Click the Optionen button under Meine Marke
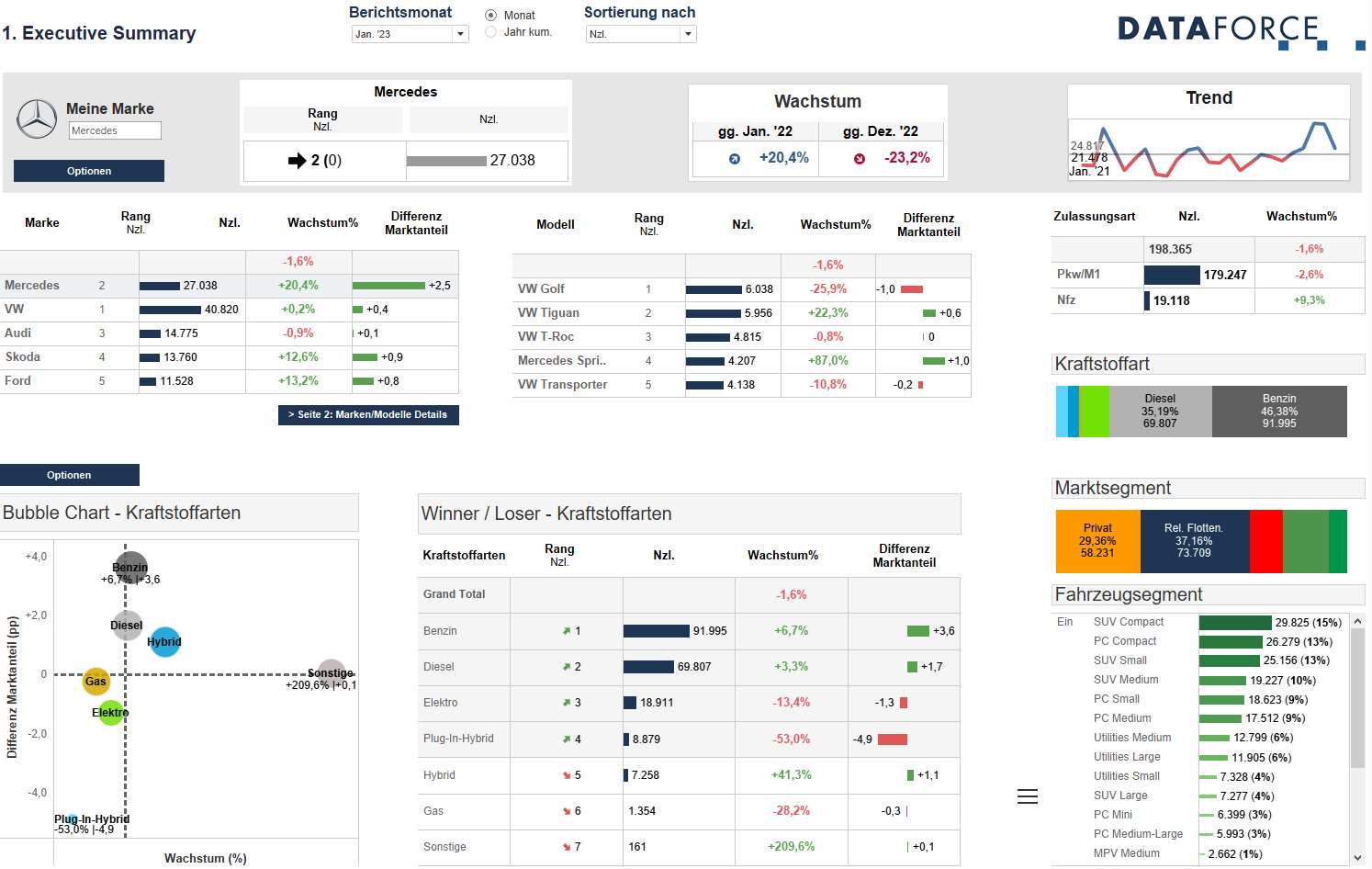 pyautogui.click(x=89, y=171)
